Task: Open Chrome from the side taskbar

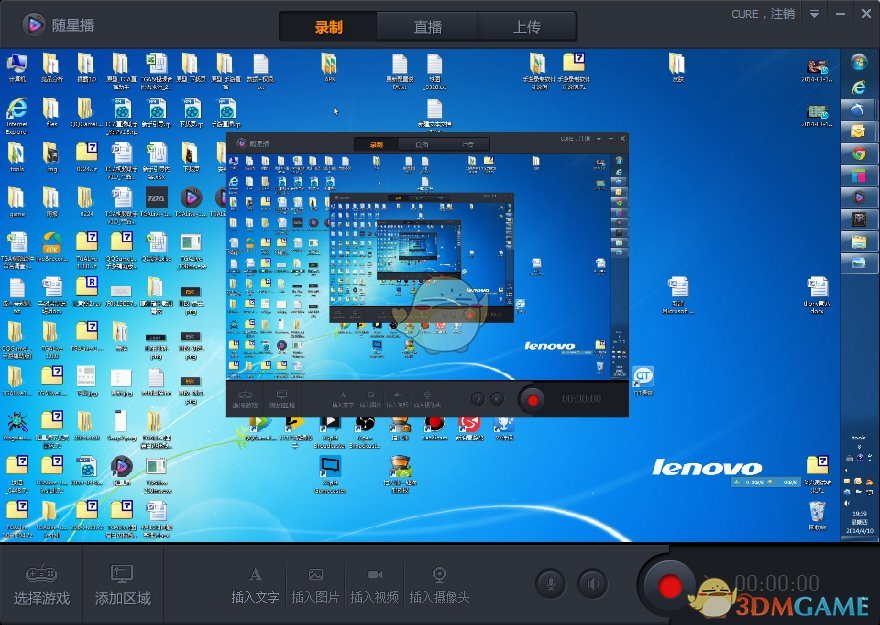Action: pos(858,154)
